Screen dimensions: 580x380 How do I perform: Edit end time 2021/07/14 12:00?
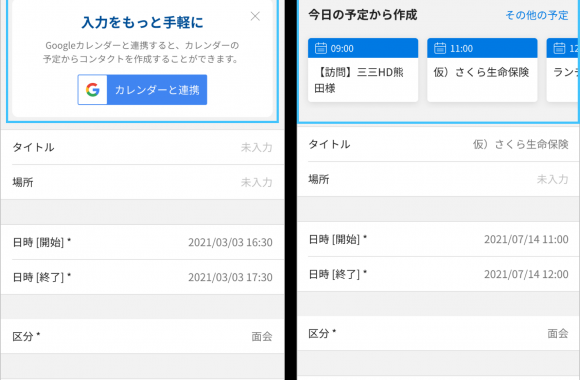point(438,274)
